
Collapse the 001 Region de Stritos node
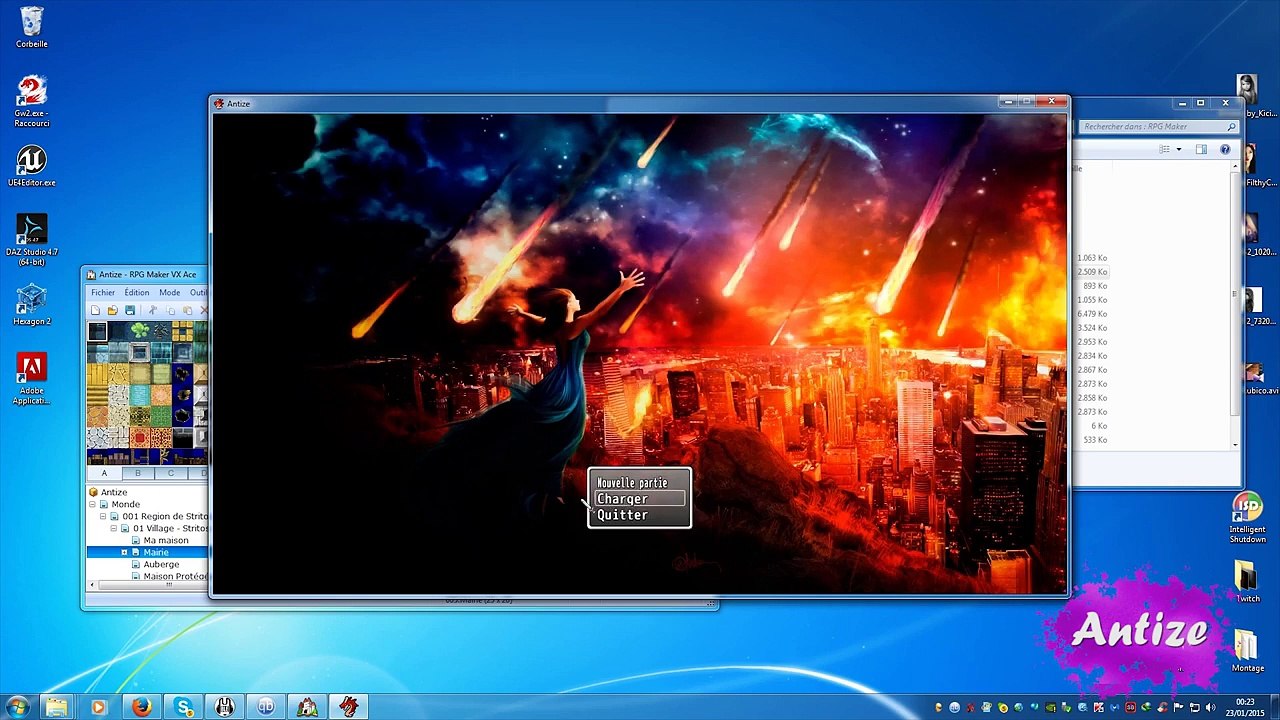pos(103,516)
